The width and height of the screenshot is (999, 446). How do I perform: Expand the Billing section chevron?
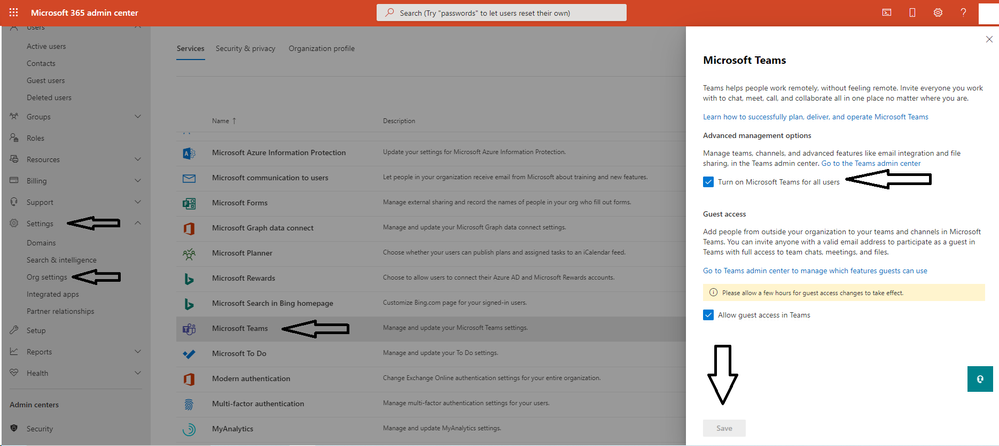pyautogui.click(x=138, y=181)
